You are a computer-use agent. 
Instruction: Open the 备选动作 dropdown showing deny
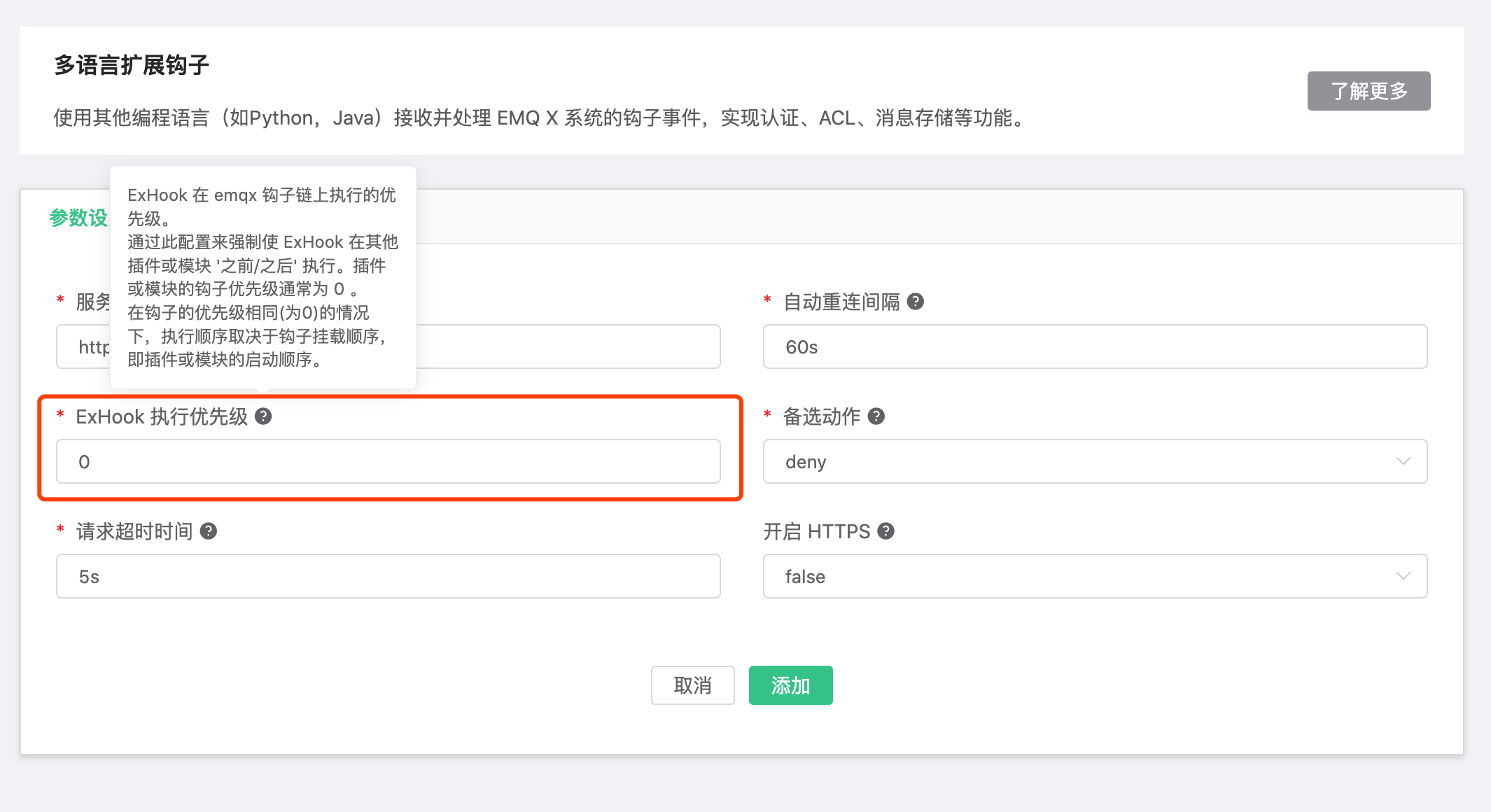pos(1094,461)
